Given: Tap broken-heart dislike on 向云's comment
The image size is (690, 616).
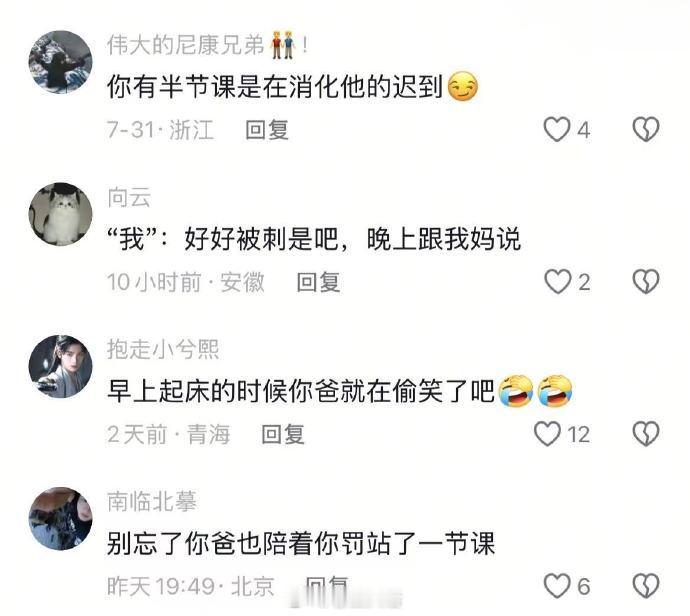Looking at the screenshot, I should pos(646,282).
